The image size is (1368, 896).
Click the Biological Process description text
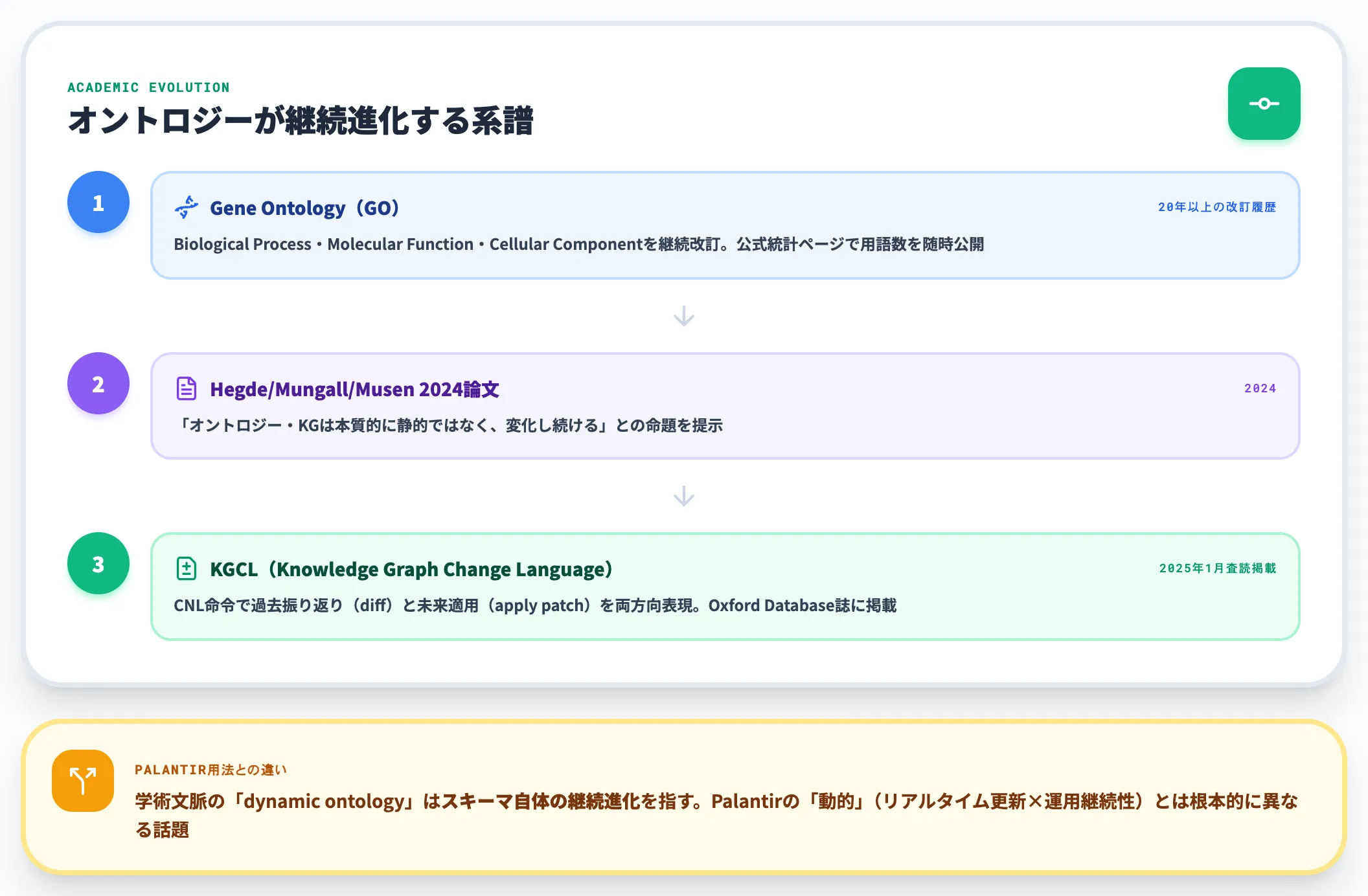point(578,244)
